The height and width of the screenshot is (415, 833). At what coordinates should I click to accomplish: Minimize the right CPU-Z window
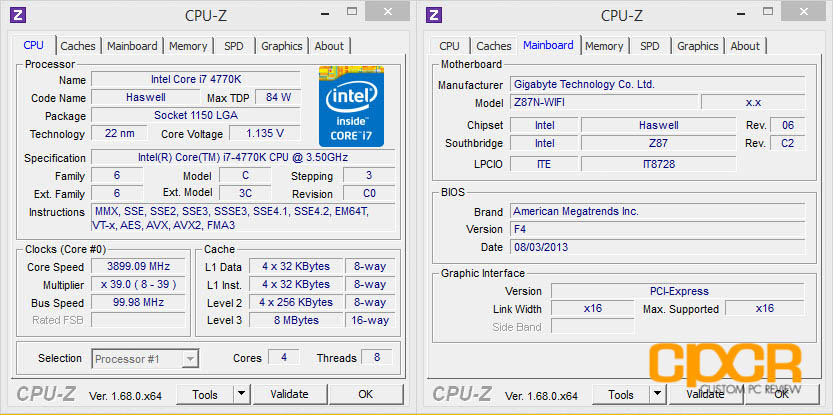tap(740, 12)
